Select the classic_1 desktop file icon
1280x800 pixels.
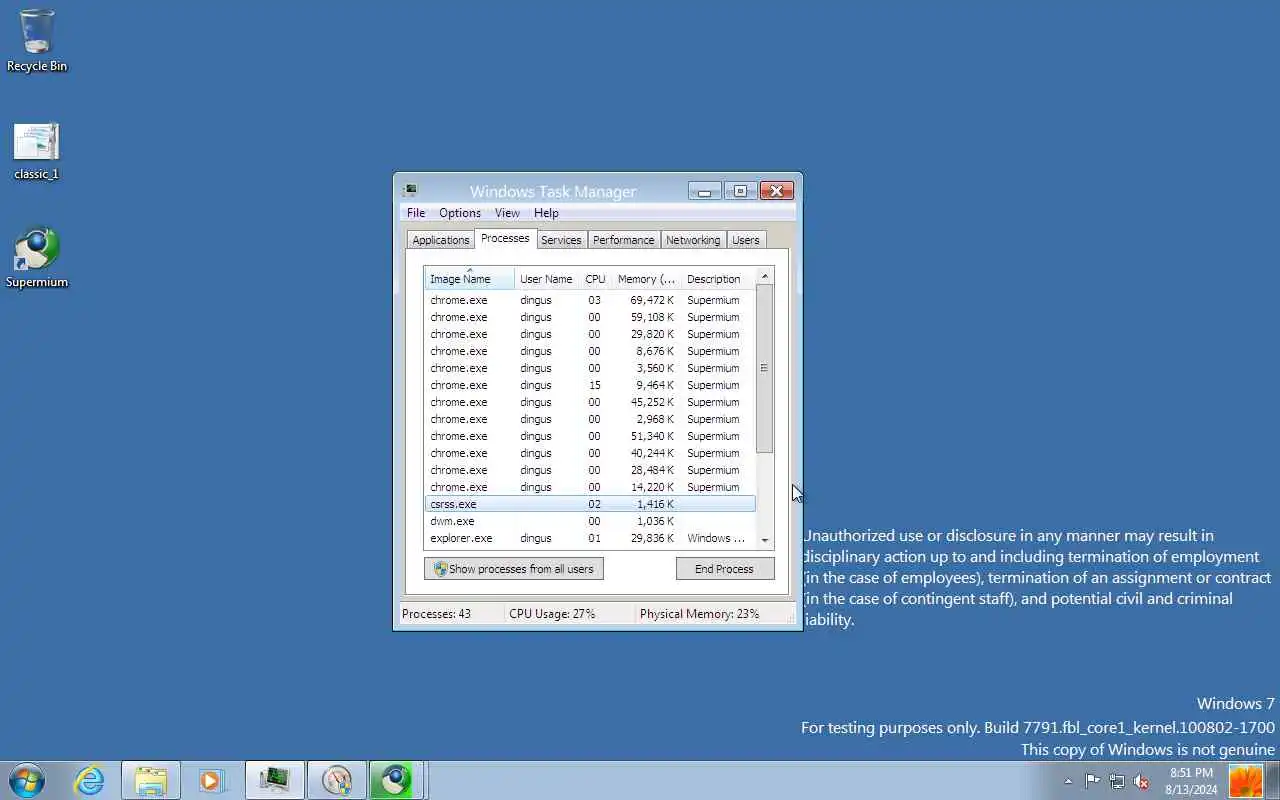37,151
